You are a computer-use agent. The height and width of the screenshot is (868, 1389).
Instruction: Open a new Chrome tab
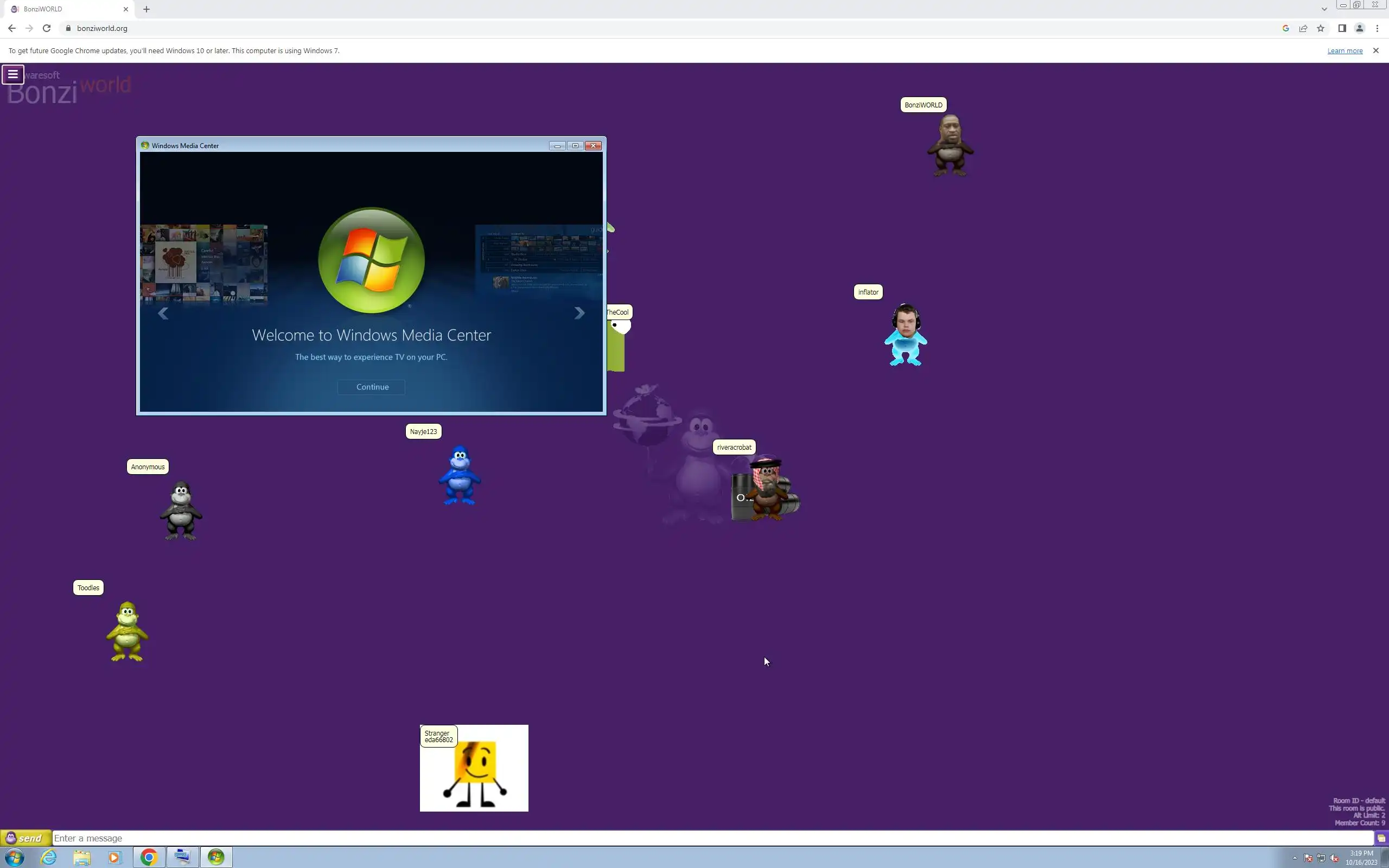[146, 9]
